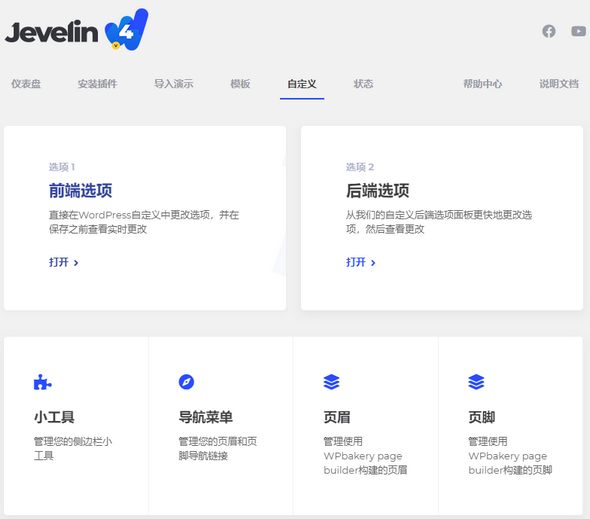Open the 导入演示 tab

(x=173, y=84)
